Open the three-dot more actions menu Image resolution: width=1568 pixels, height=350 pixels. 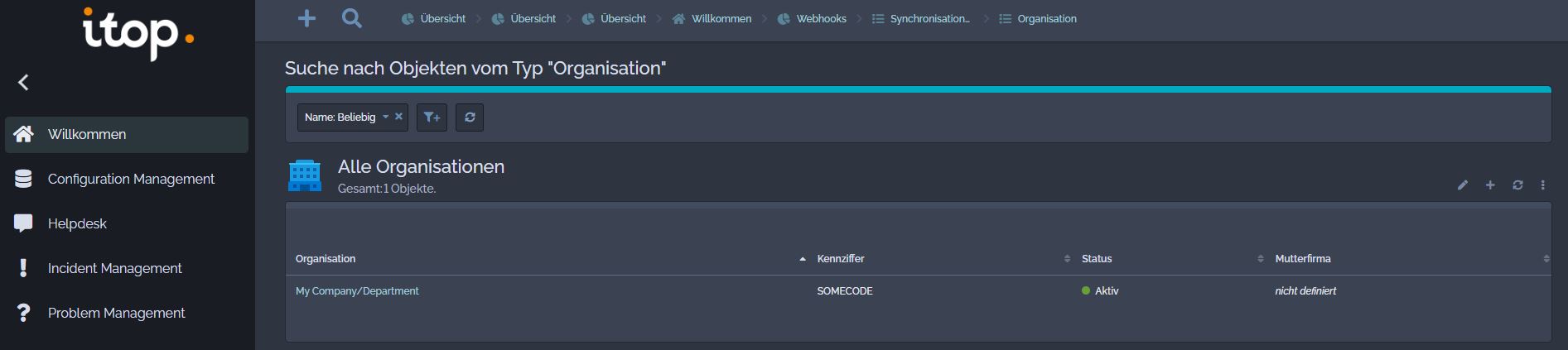click(x=1543, y=185)
